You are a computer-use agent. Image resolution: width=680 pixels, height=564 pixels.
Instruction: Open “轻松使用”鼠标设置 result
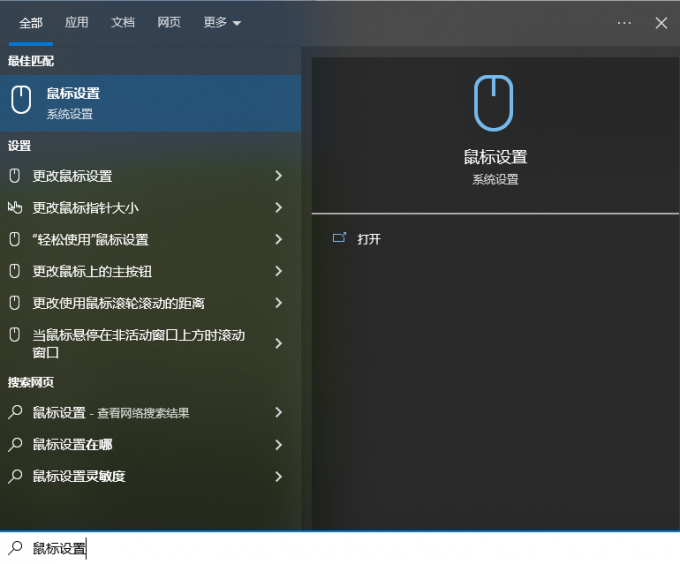[90, 240]
